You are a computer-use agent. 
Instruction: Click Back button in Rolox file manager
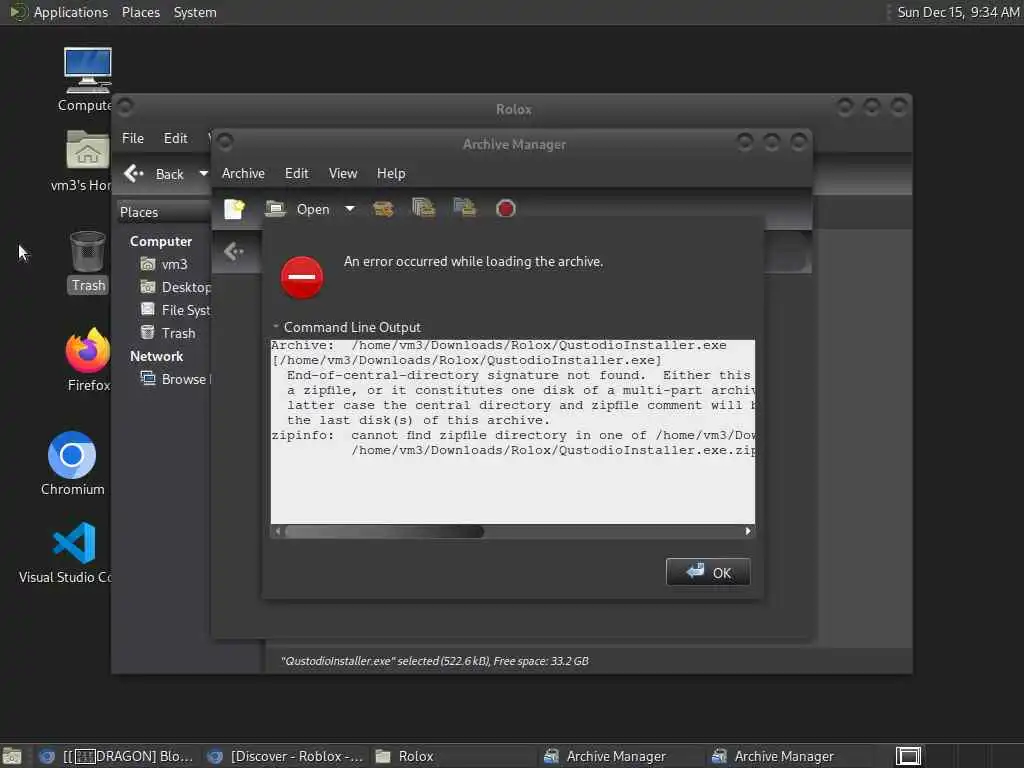click(155, 174)
